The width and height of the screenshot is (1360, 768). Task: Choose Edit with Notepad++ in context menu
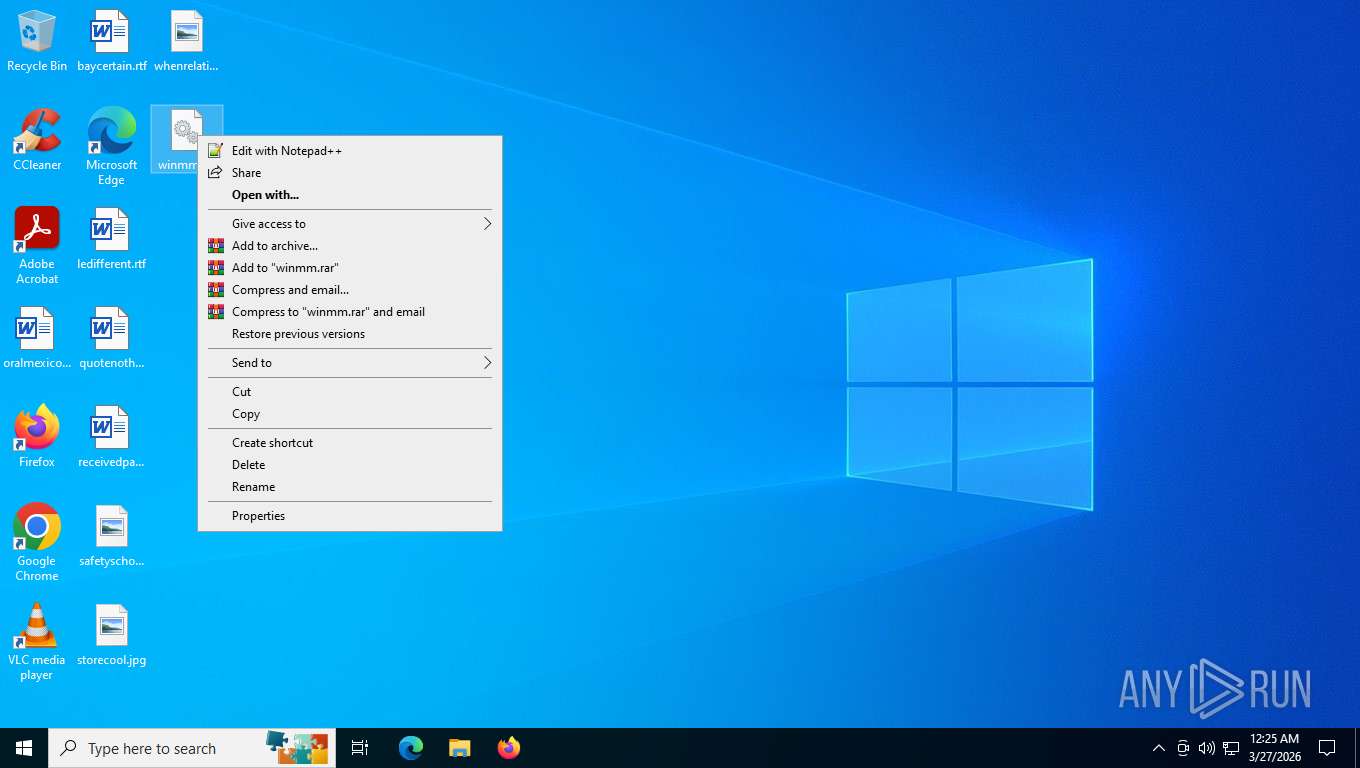[x=350, y=151]
